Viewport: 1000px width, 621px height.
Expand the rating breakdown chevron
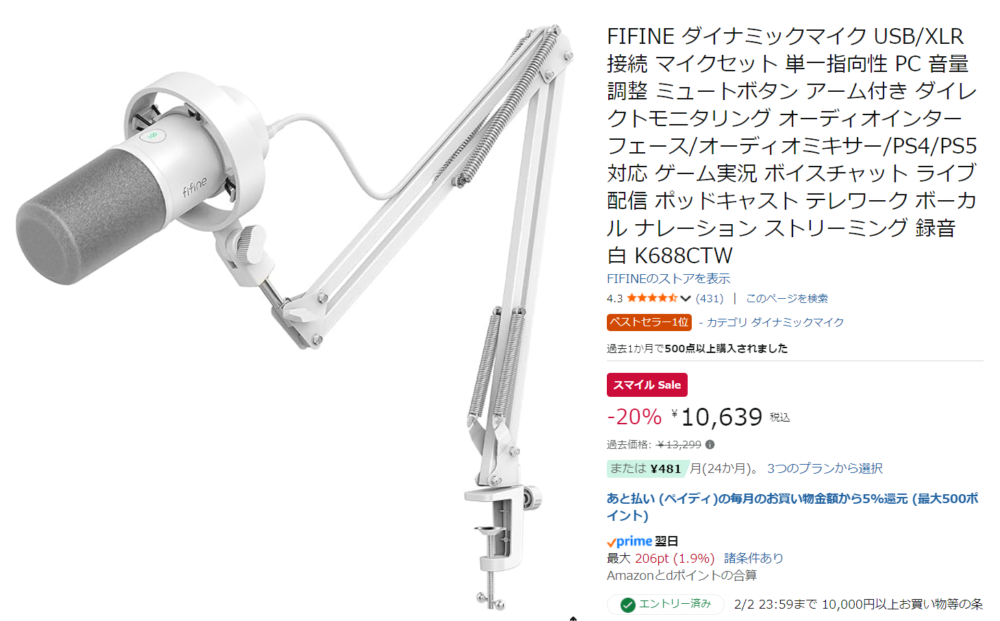pos(685,298)
